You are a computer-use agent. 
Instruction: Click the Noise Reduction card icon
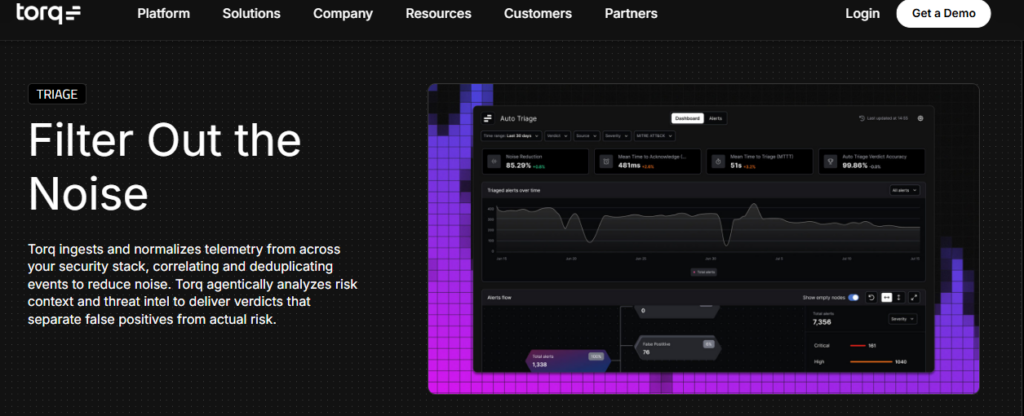494,161
